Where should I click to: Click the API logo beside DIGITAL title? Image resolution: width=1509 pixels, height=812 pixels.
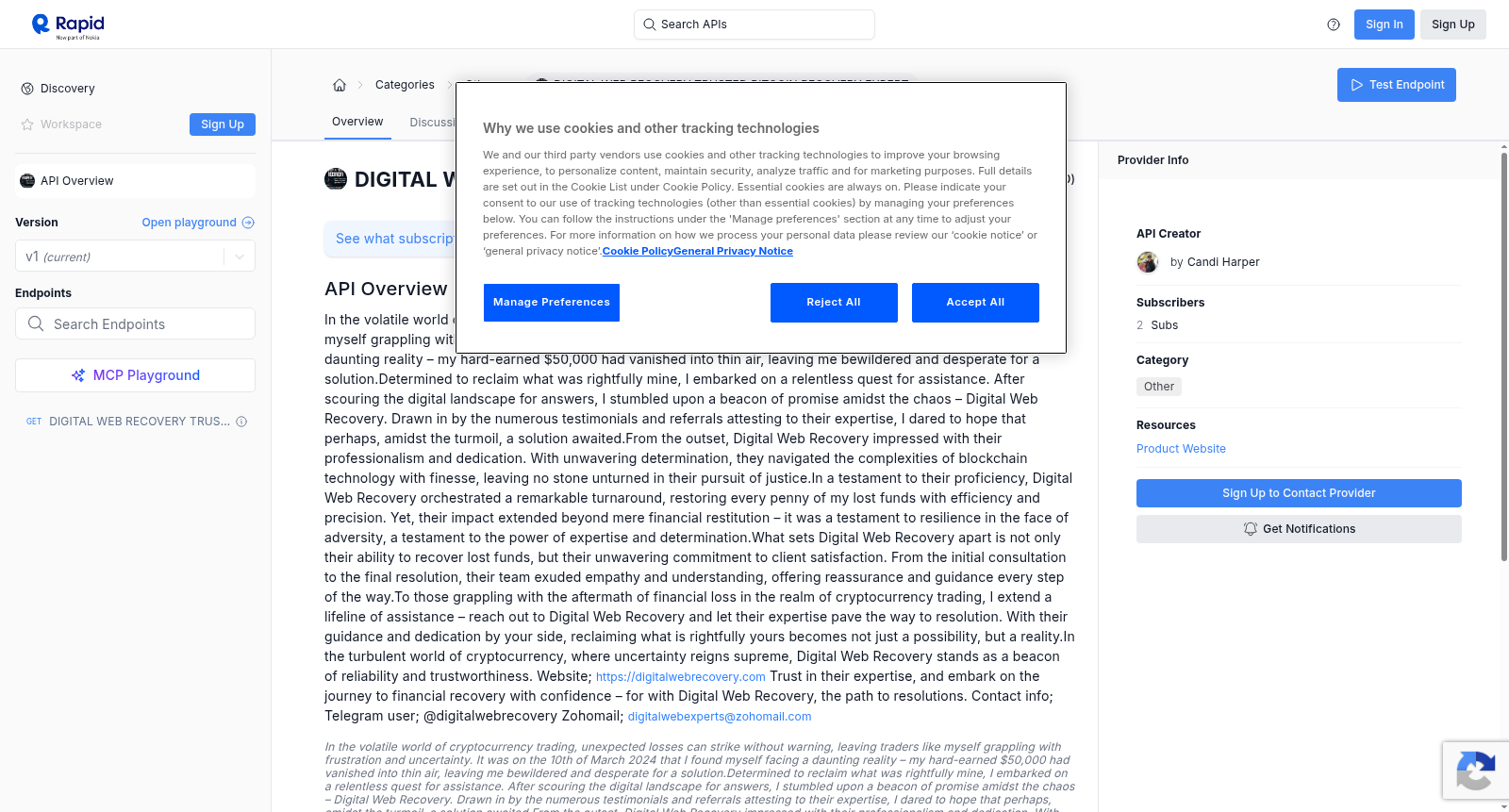point(336,179)
